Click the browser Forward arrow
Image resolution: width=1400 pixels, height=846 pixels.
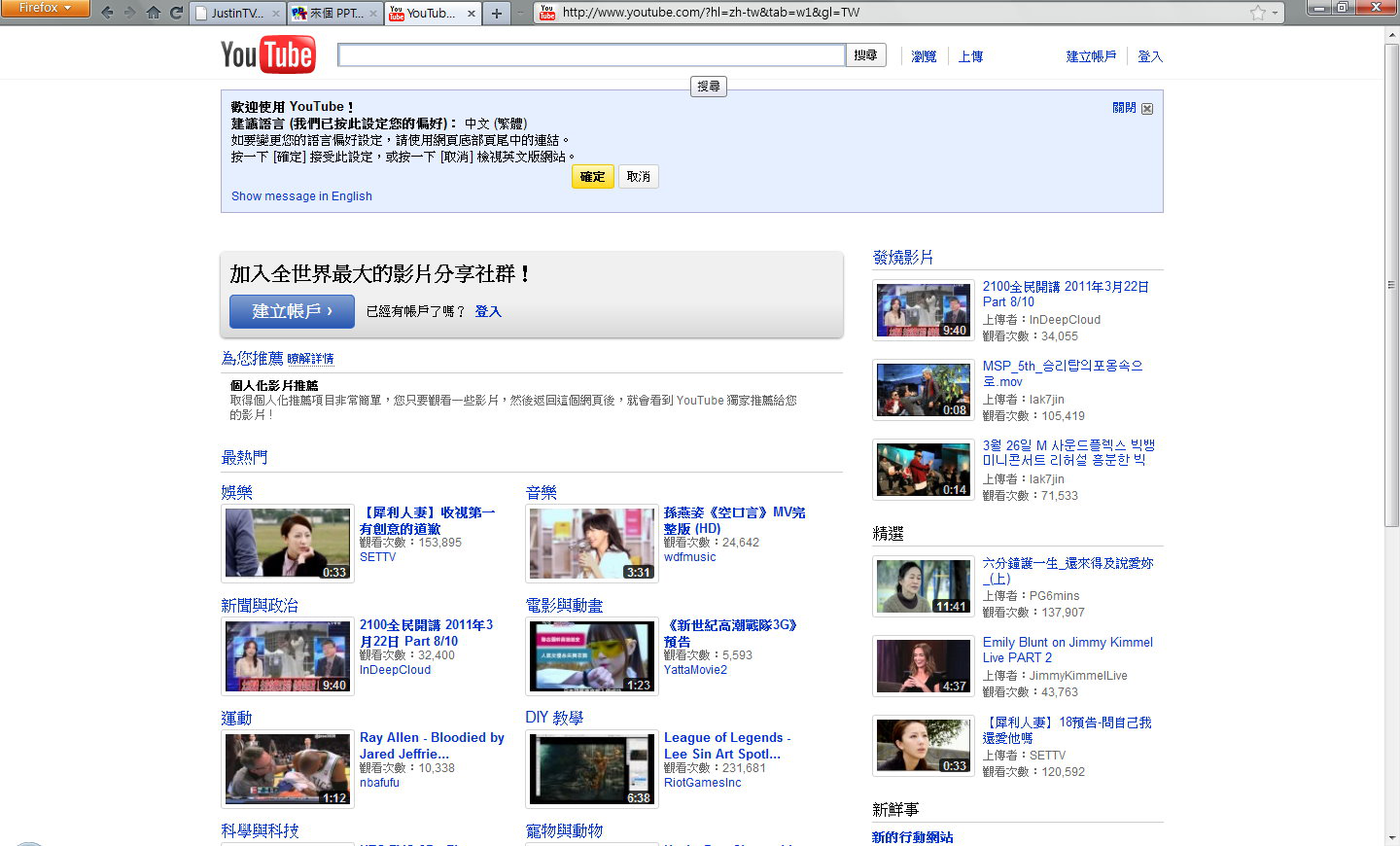click(130, 13)
